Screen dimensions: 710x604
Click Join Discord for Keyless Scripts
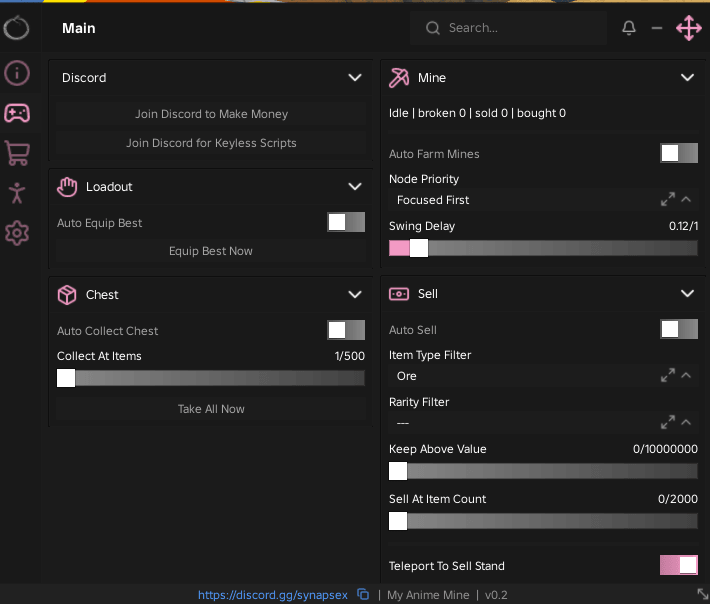pos(211,143)
